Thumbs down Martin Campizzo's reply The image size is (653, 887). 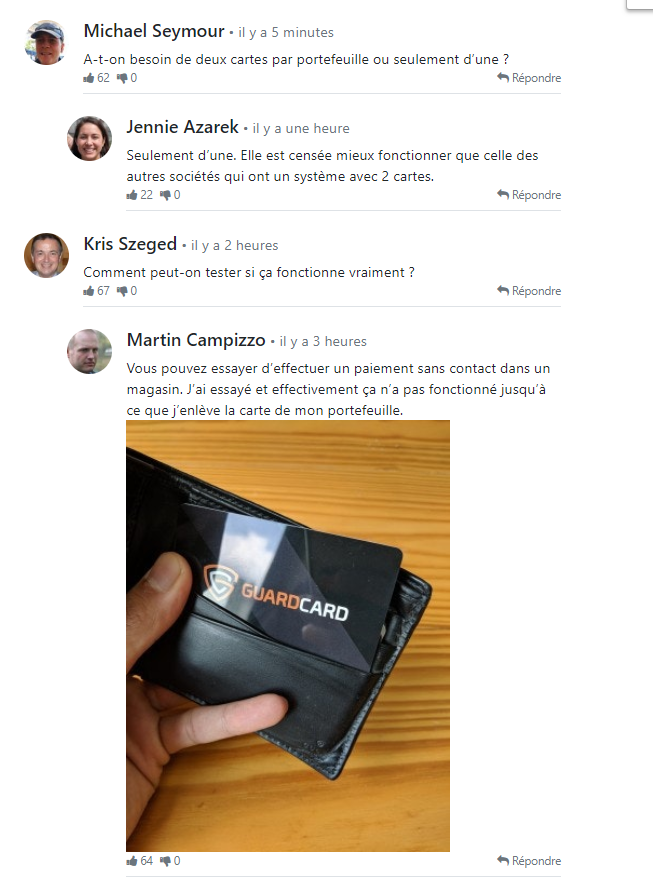click(x=165, y=861)
